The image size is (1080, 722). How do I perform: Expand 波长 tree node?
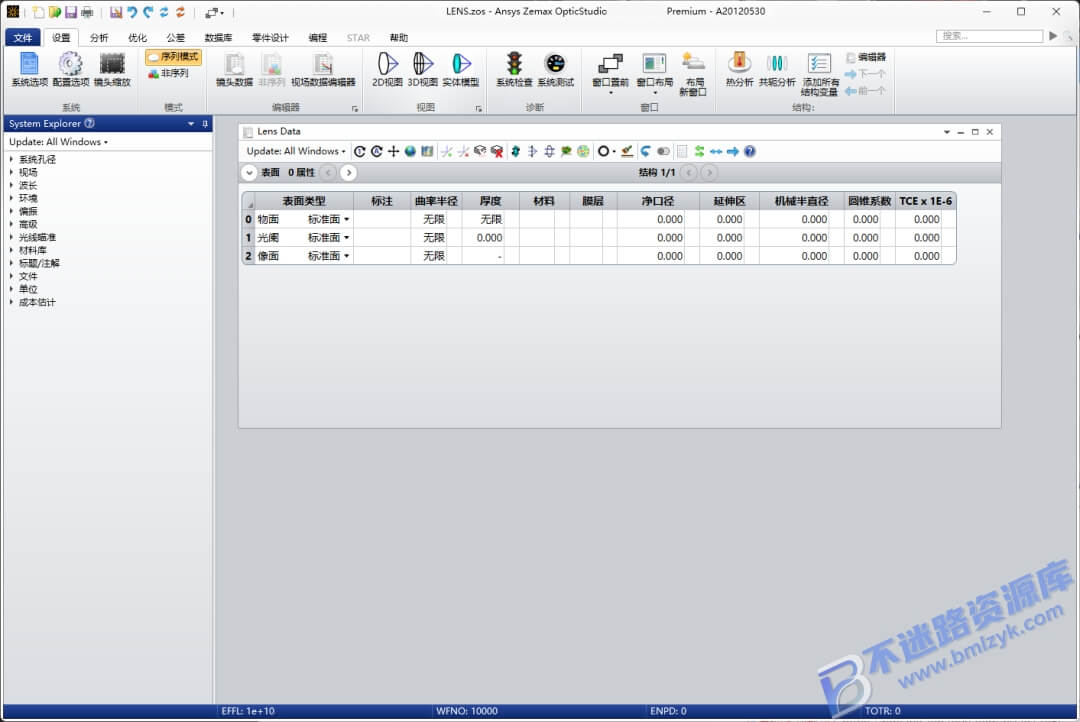[11, 185]
